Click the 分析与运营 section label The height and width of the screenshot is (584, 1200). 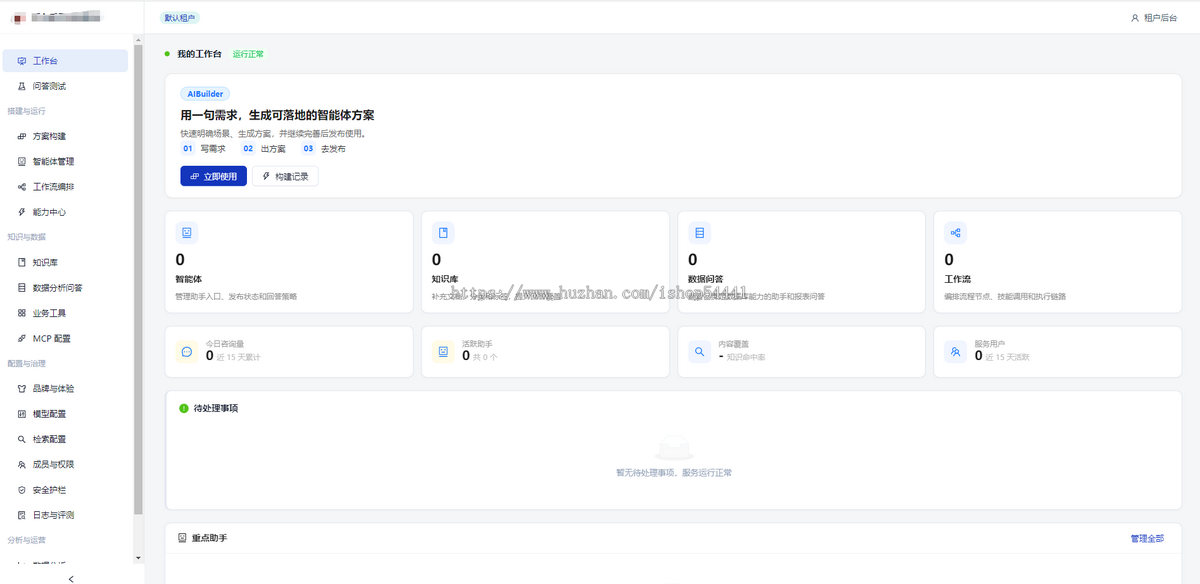26,540
